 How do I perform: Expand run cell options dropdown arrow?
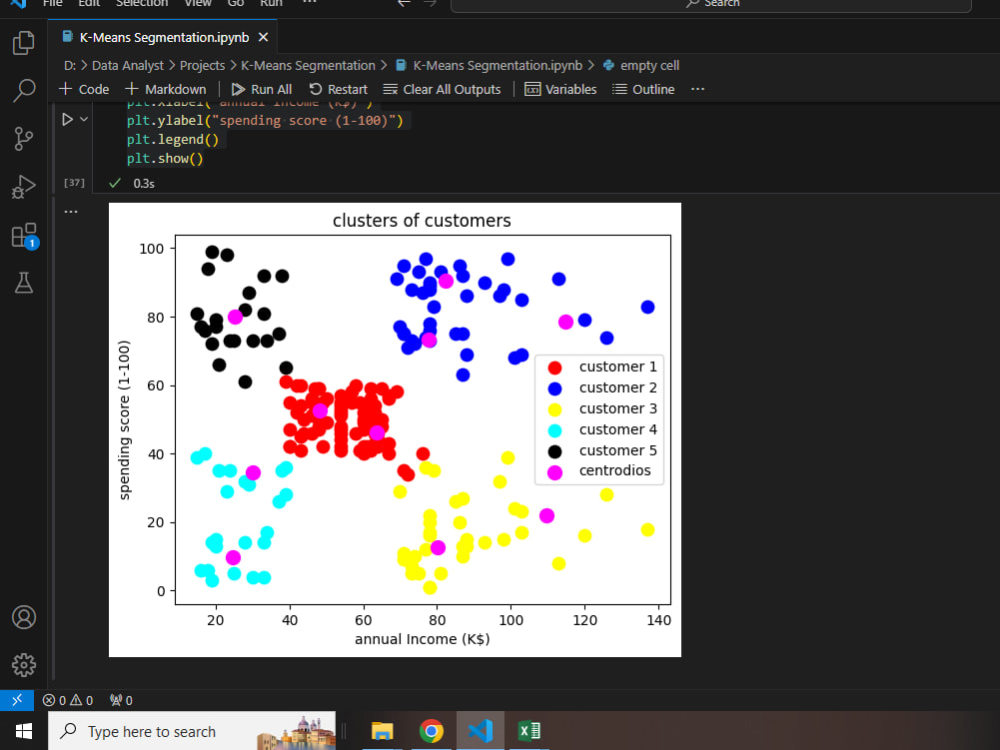click(84, 119)
